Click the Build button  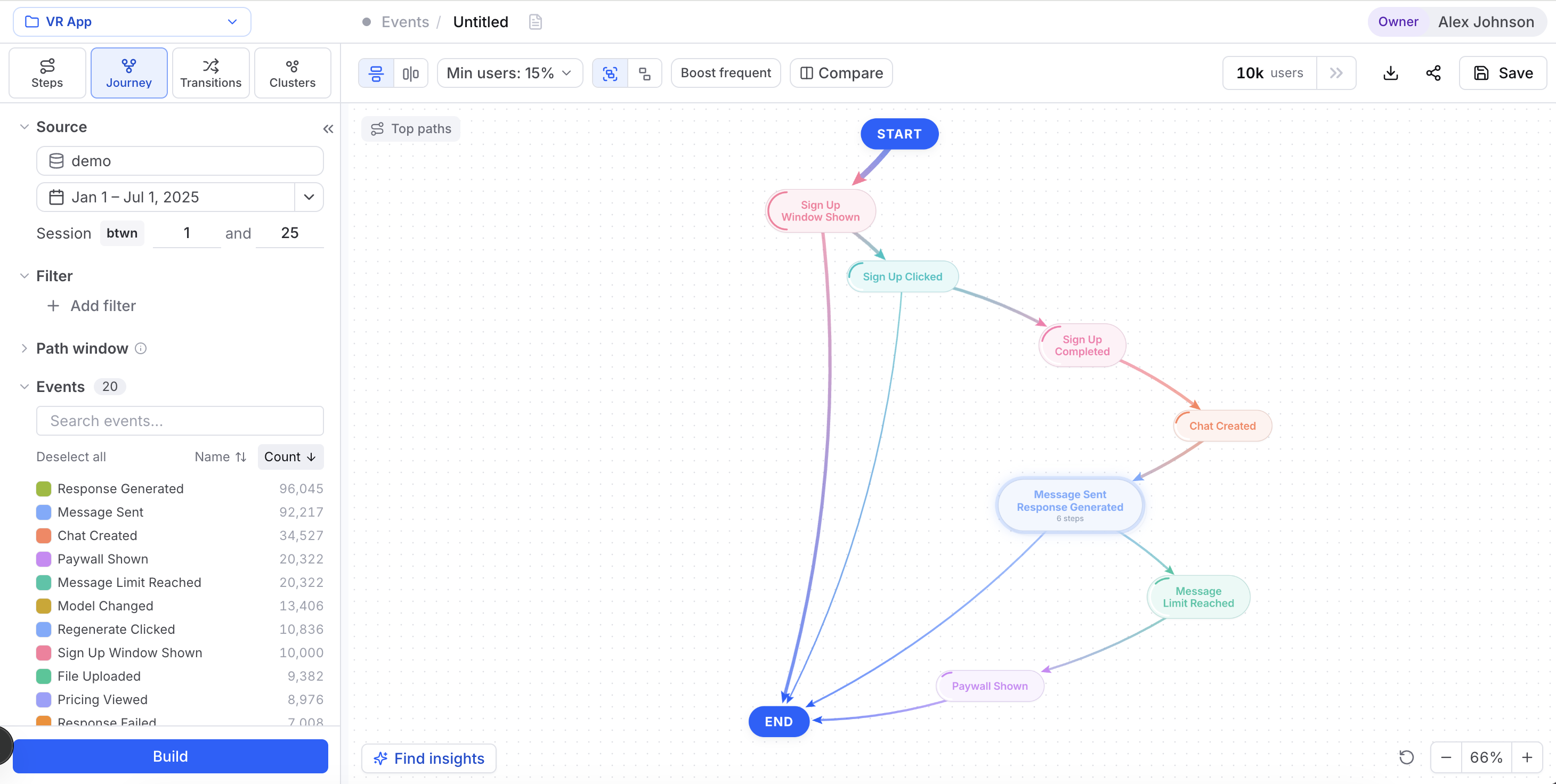(x=171, y=756)
